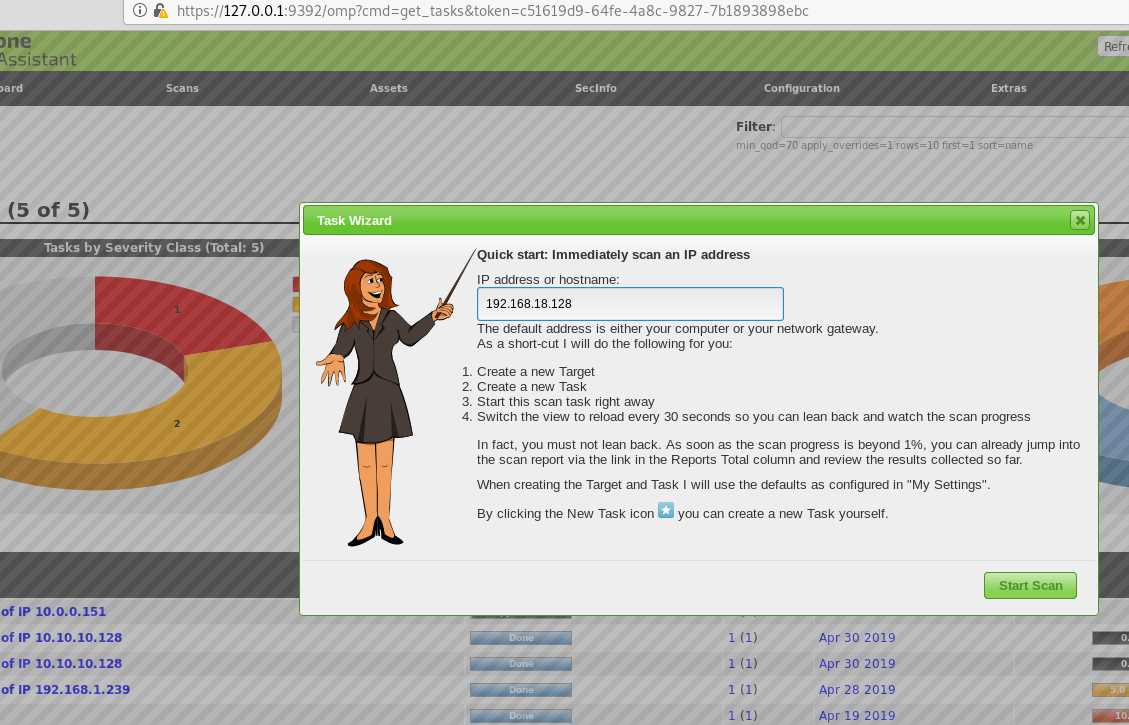Click the Tasks by Severity Class chart title
Screen dimensions: 1129x725
(x=153, y=248)
